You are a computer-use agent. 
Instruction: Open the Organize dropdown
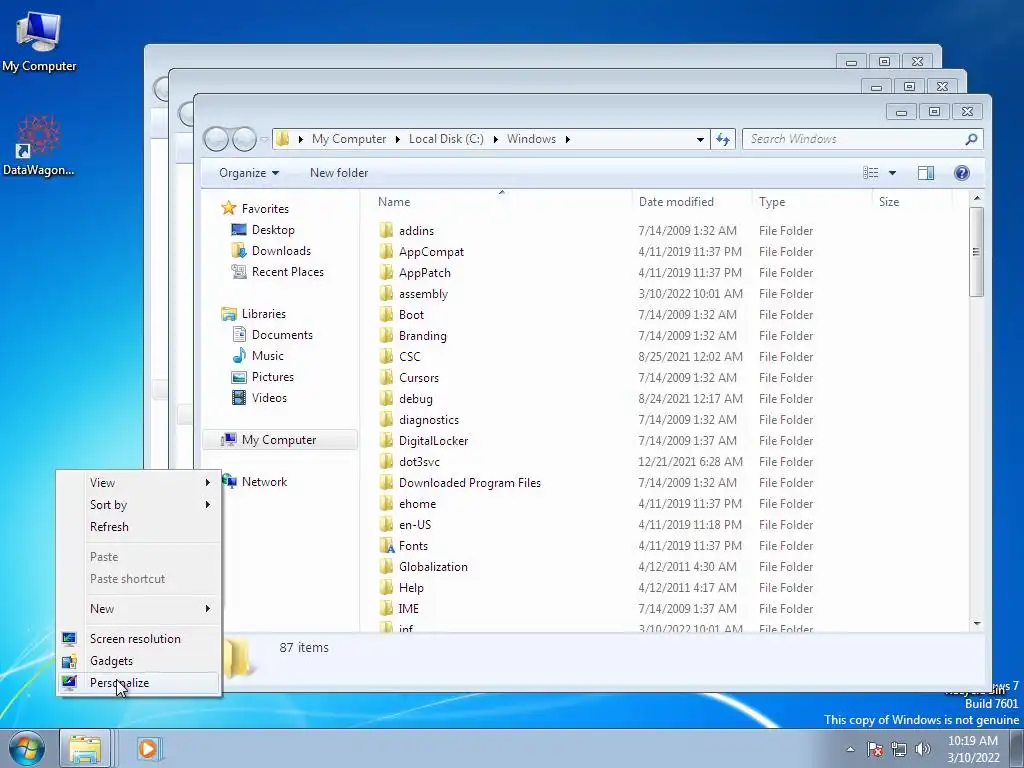point(249,173)
